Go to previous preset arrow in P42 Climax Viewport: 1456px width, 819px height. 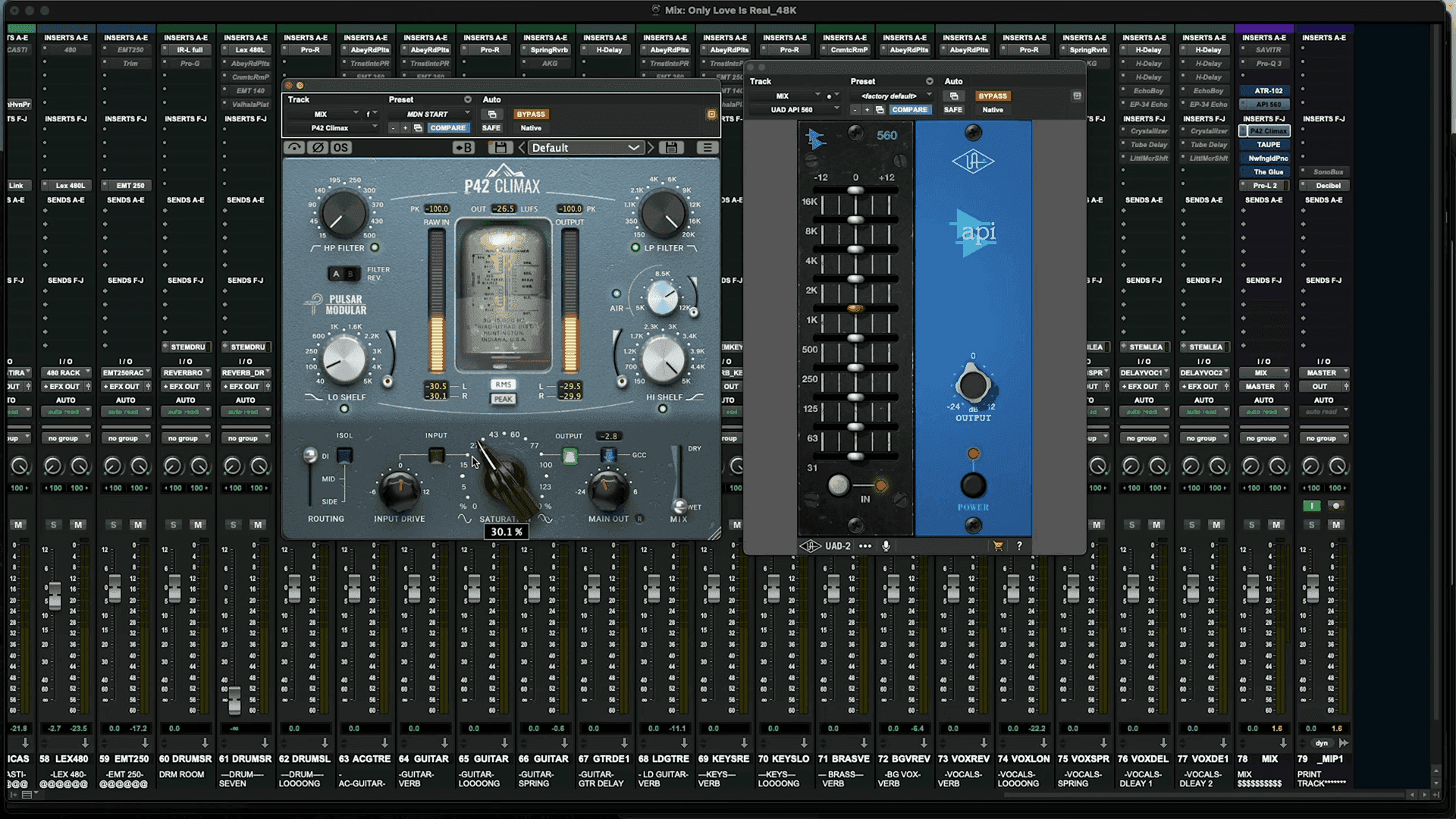(521, 148)
